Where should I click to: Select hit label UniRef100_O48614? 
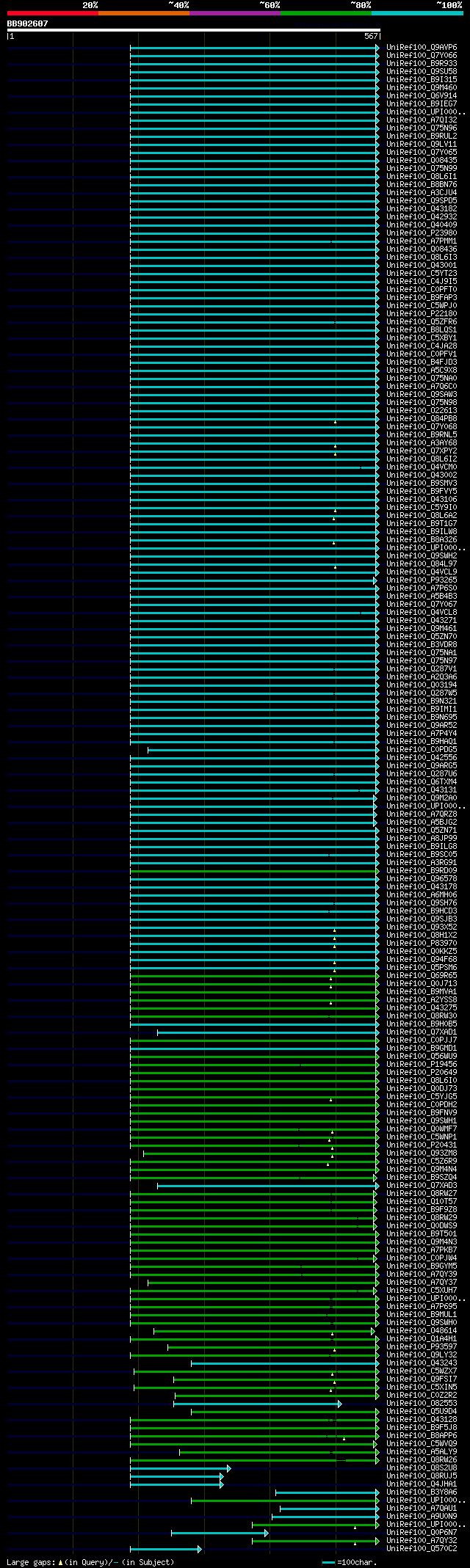tap(422, 1330)
